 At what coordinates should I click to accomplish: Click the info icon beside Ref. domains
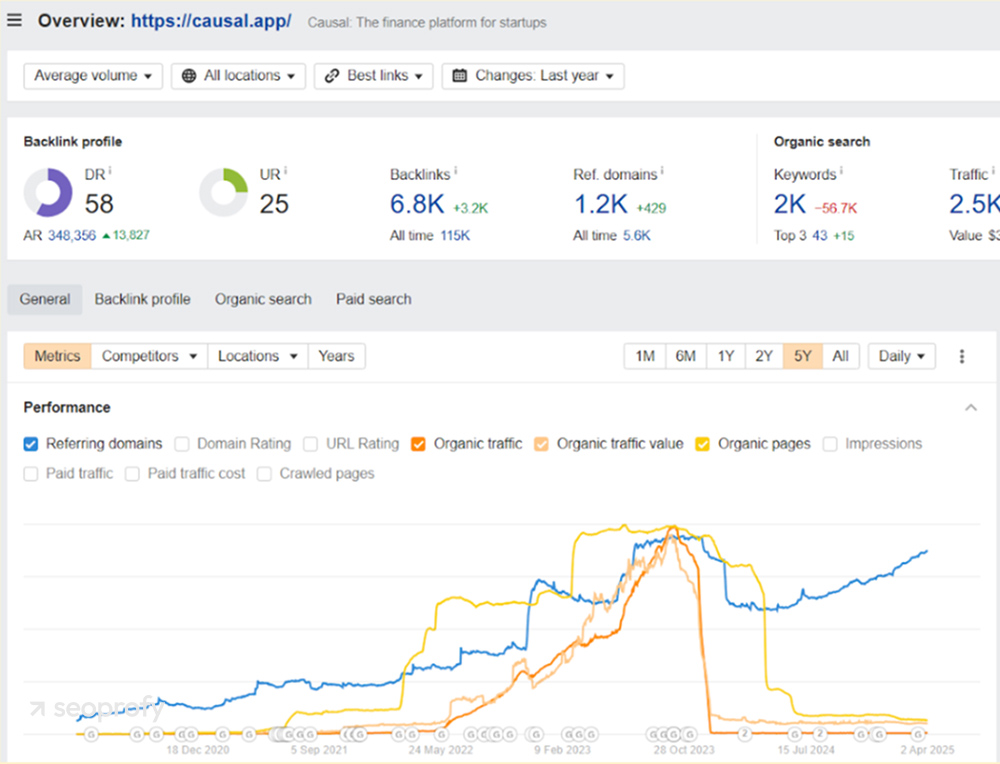pyautogui.click(x=662, y=171)
